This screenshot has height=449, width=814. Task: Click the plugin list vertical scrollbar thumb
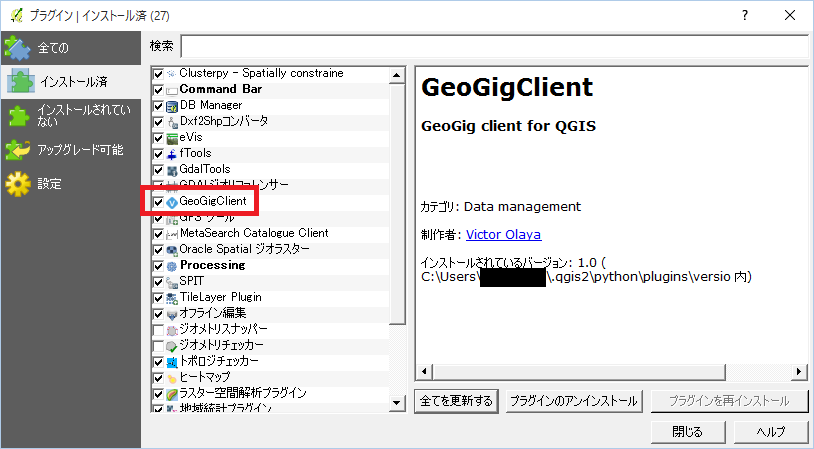(397, 204)
